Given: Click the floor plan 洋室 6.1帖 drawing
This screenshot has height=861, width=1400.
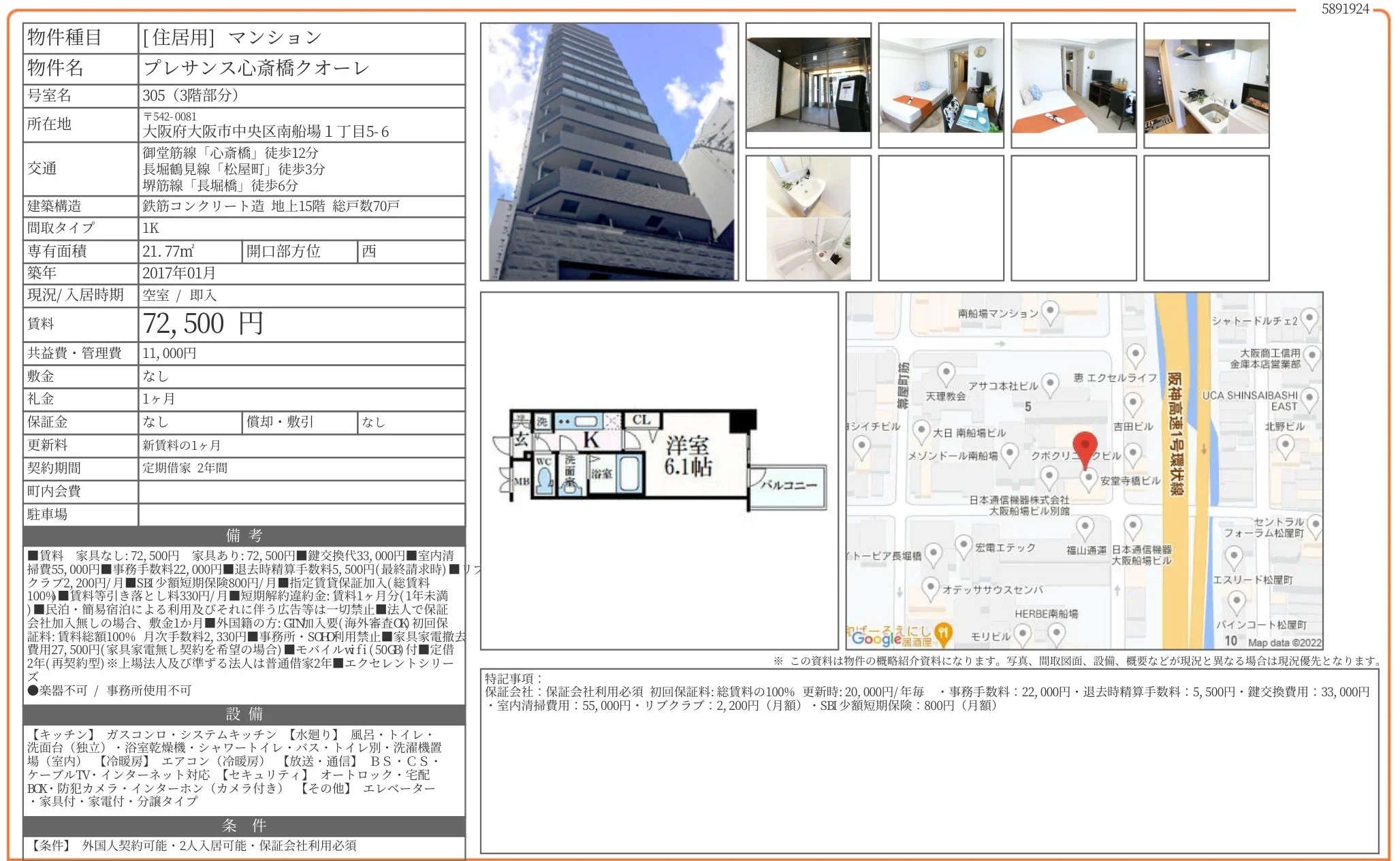Looking at the screenshot, I should (x=688, y=456).
